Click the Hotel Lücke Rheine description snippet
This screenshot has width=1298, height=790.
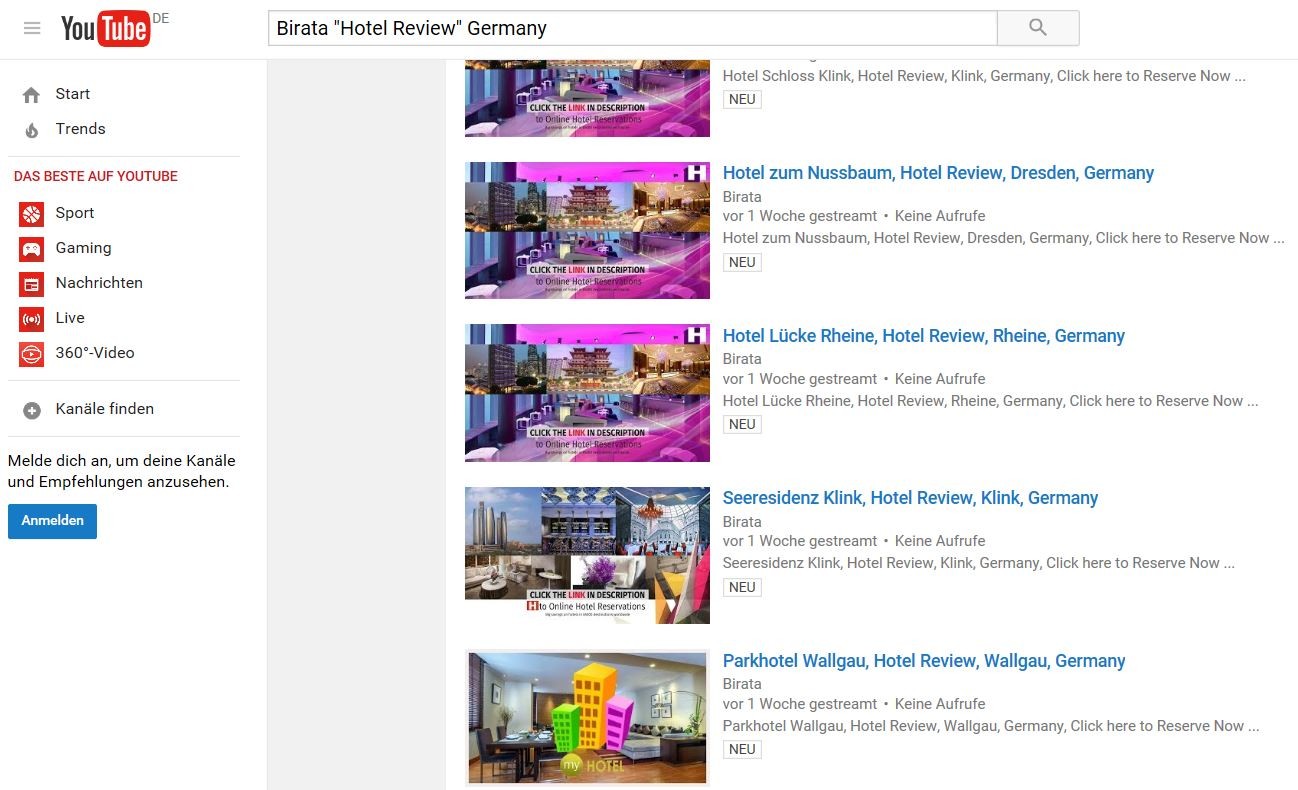(x=990, y=401)
